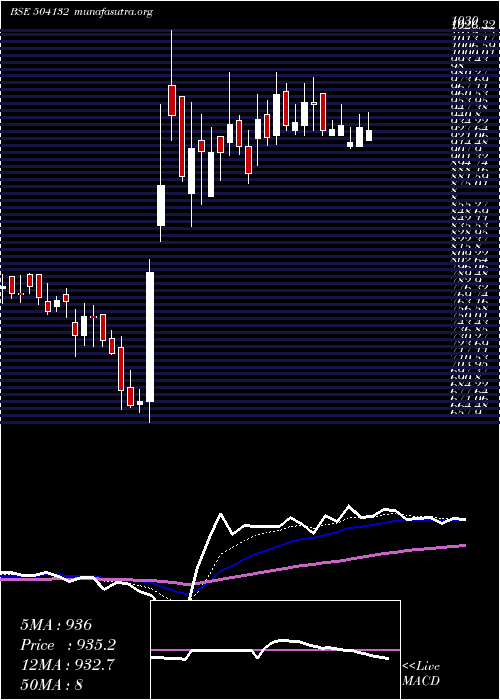Click the <<Live MACD label
The width and height of the screenshot is (500, 700).
point(421,674)
